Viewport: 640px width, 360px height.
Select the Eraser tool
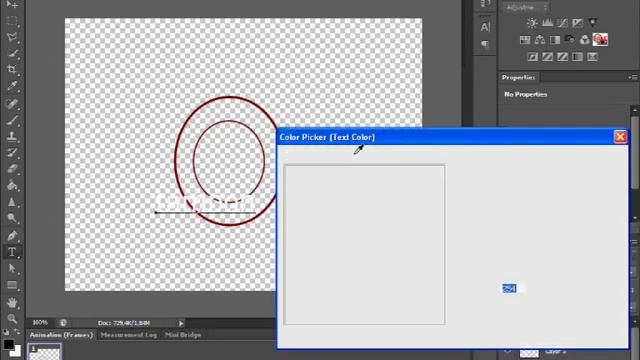[x=12, y=169]
